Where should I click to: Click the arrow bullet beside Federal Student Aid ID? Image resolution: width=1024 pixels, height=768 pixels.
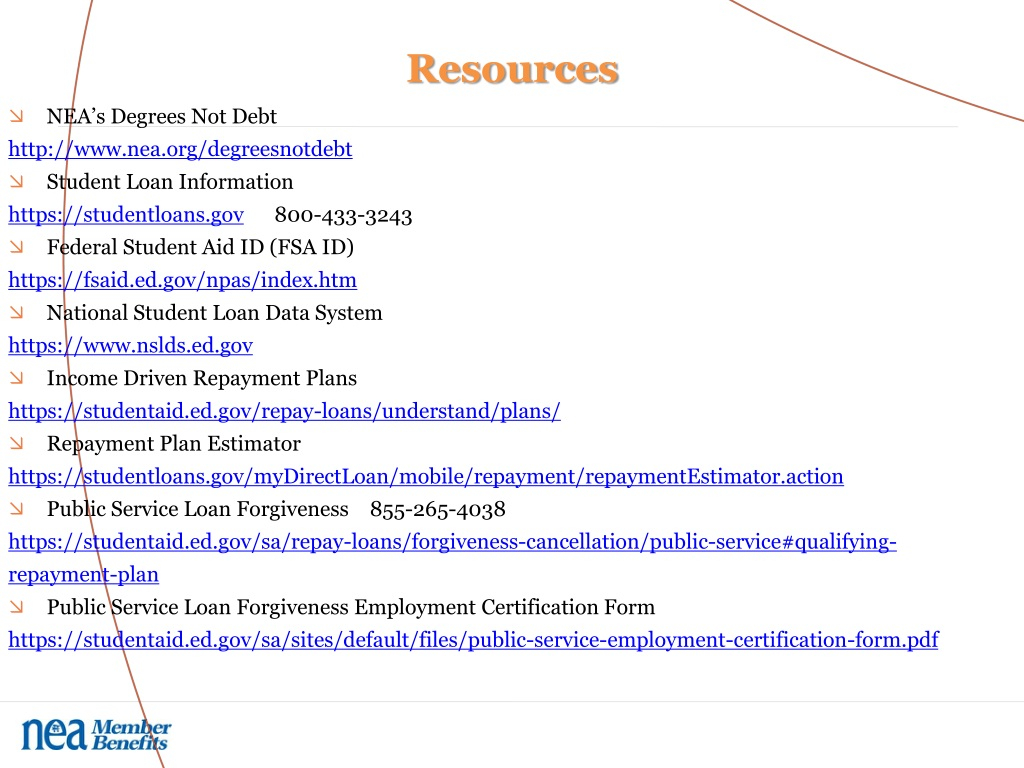(16, 247)
